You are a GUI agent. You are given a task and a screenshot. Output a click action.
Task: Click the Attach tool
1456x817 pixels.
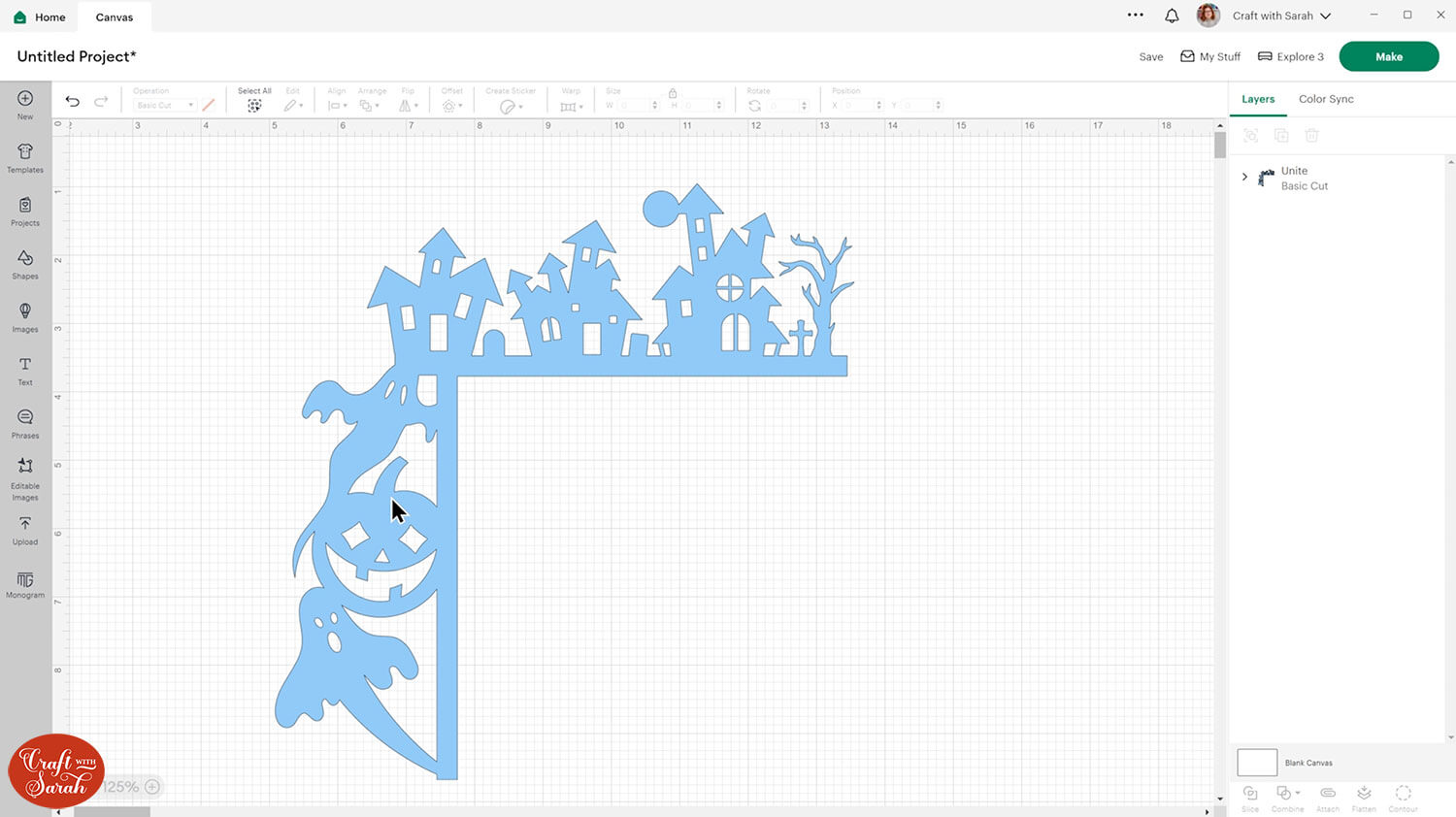1328,798
